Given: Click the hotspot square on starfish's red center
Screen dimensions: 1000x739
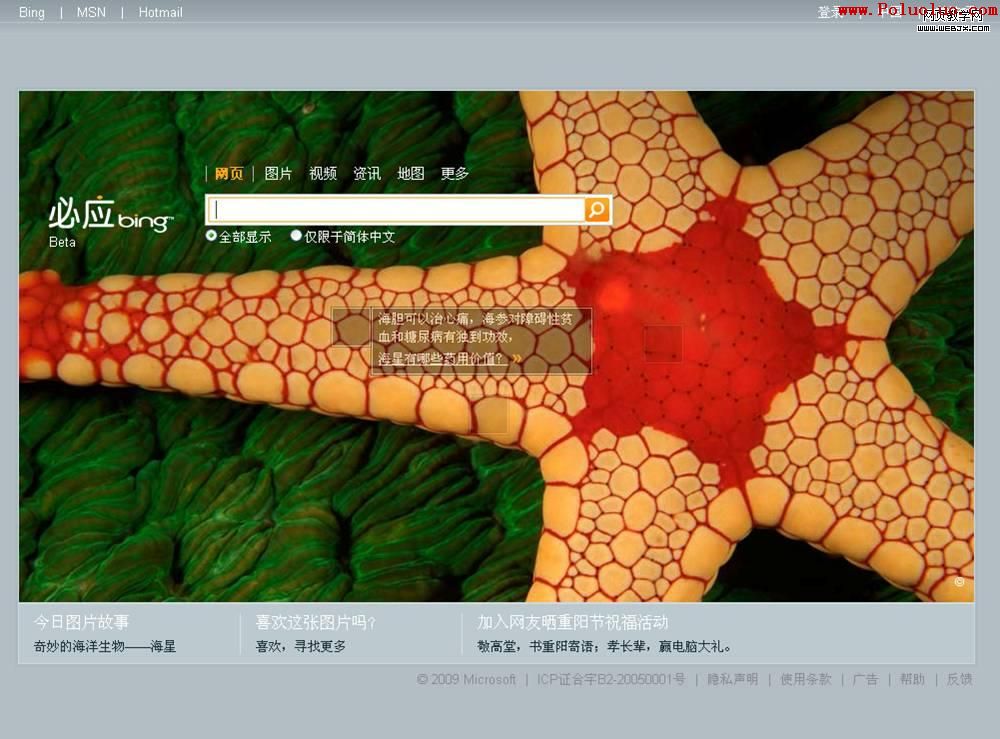Looking at the screenshot, I should (663, 343).
